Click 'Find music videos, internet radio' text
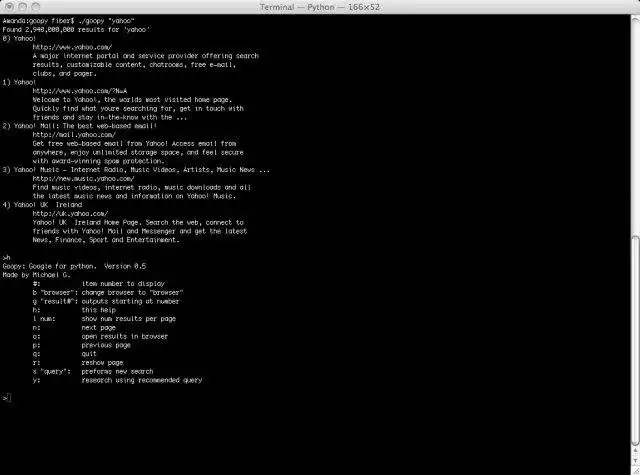 tap(142, 187)
